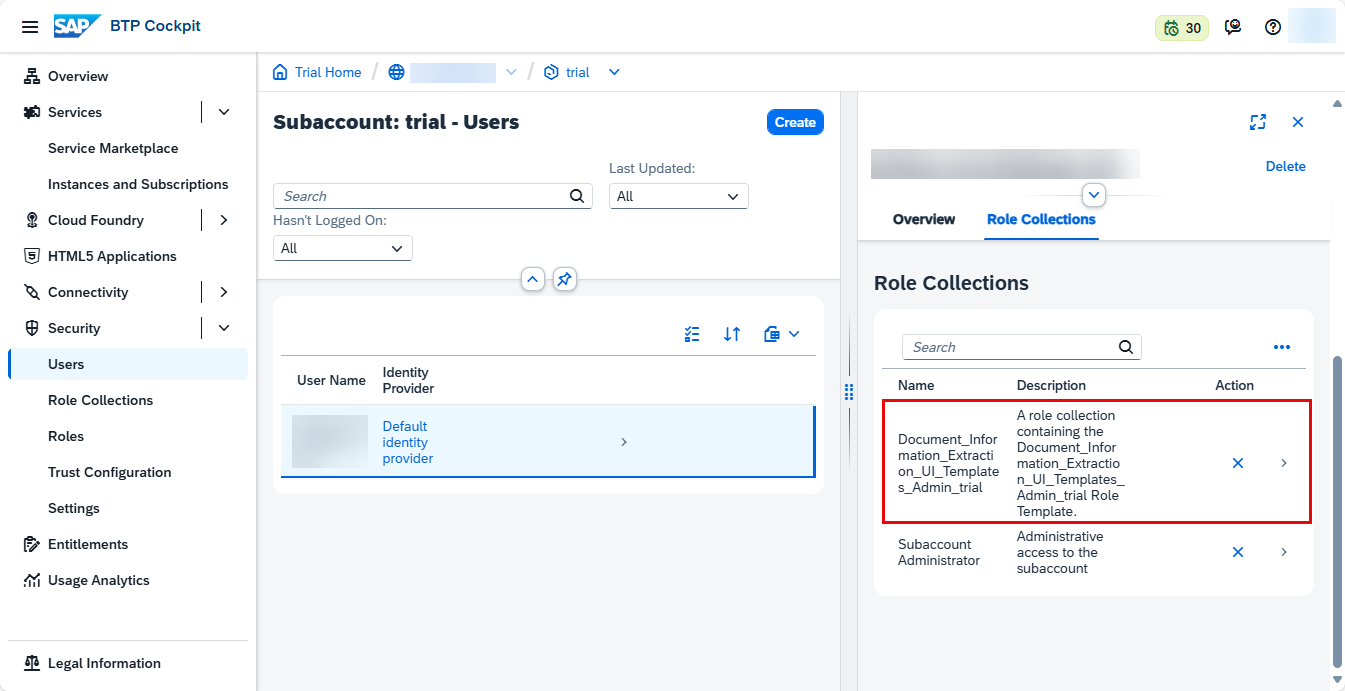Go to Trial Home breadcrumb link

(328, 72)
